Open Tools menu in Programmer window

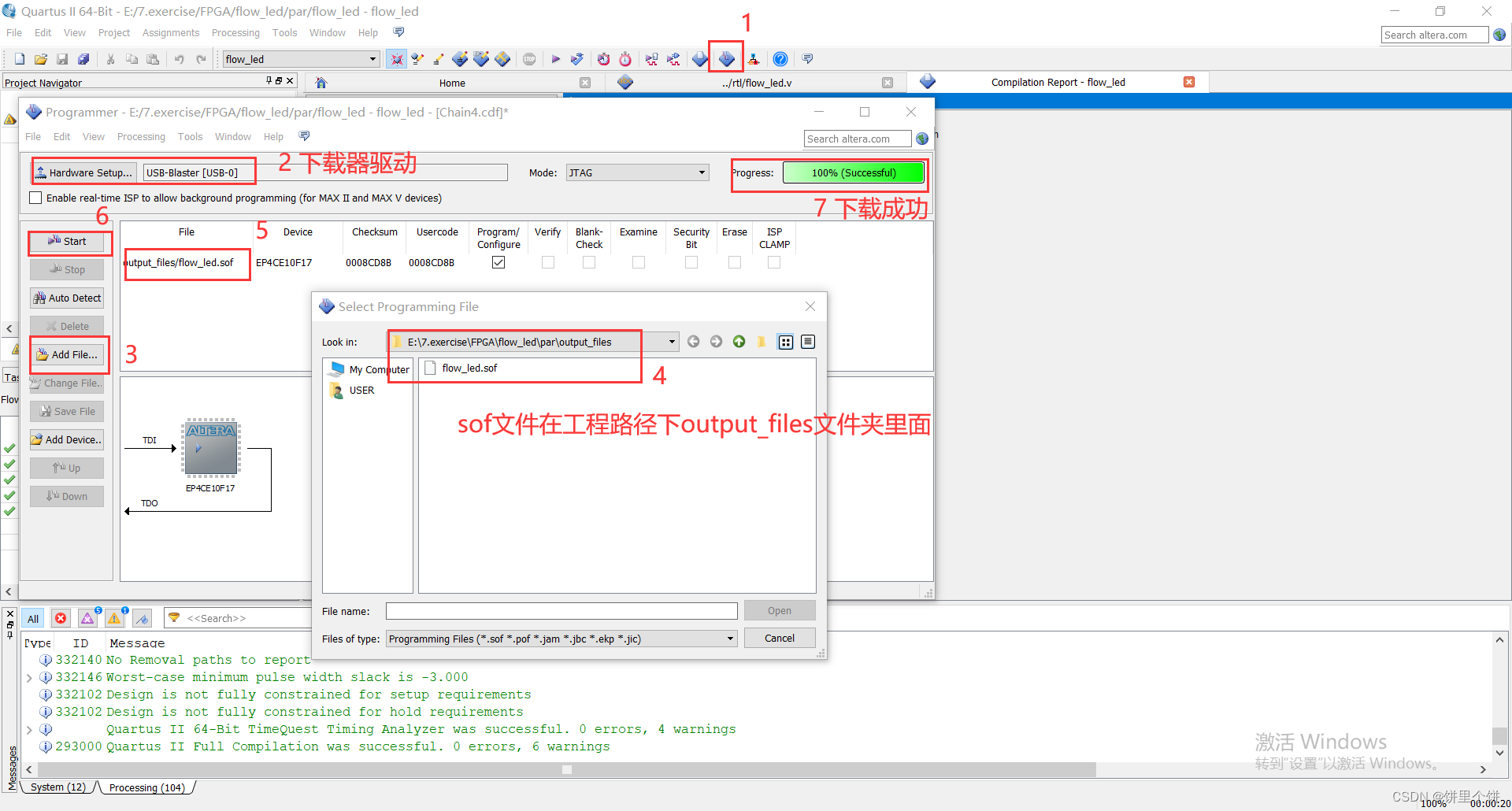point(190,136)
